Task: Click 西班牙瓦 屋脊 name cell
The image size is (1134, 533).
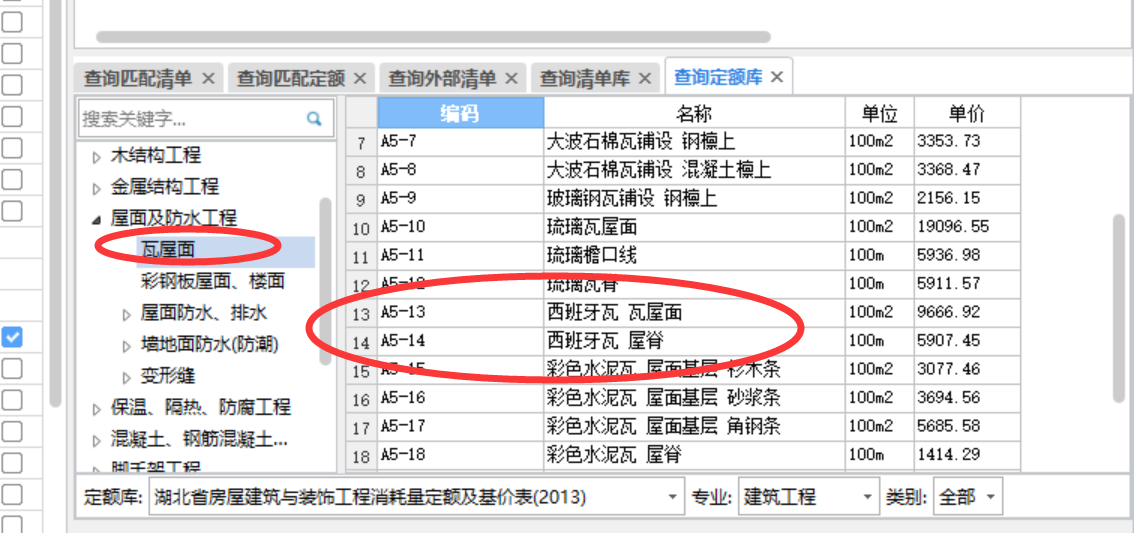Action: click(x=694, y=341)
